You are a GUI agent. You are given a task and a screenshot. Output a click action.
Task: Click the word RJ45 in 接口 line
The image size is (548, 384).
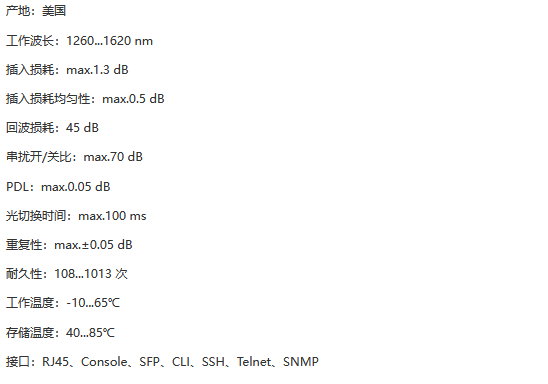(55, 362)
